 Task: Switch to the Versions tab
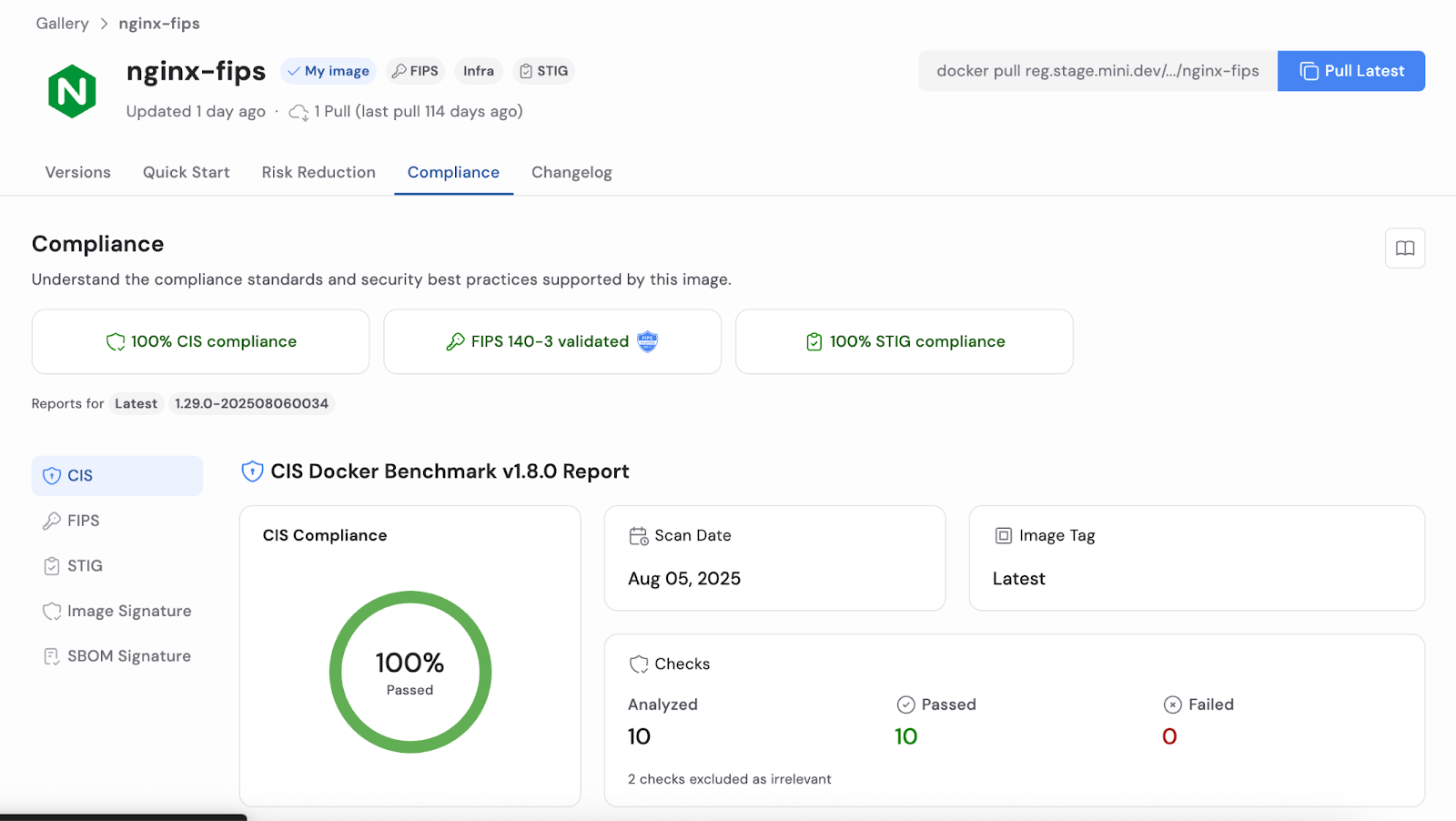pyautogui.click(x=78, y=172)
